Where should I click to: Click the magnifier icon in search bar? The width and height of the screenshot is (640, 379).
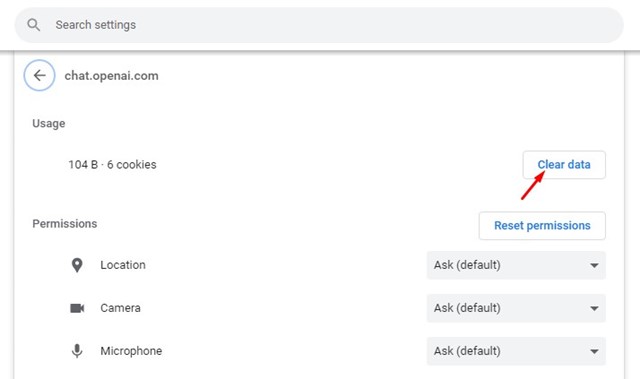click(33, 25)
